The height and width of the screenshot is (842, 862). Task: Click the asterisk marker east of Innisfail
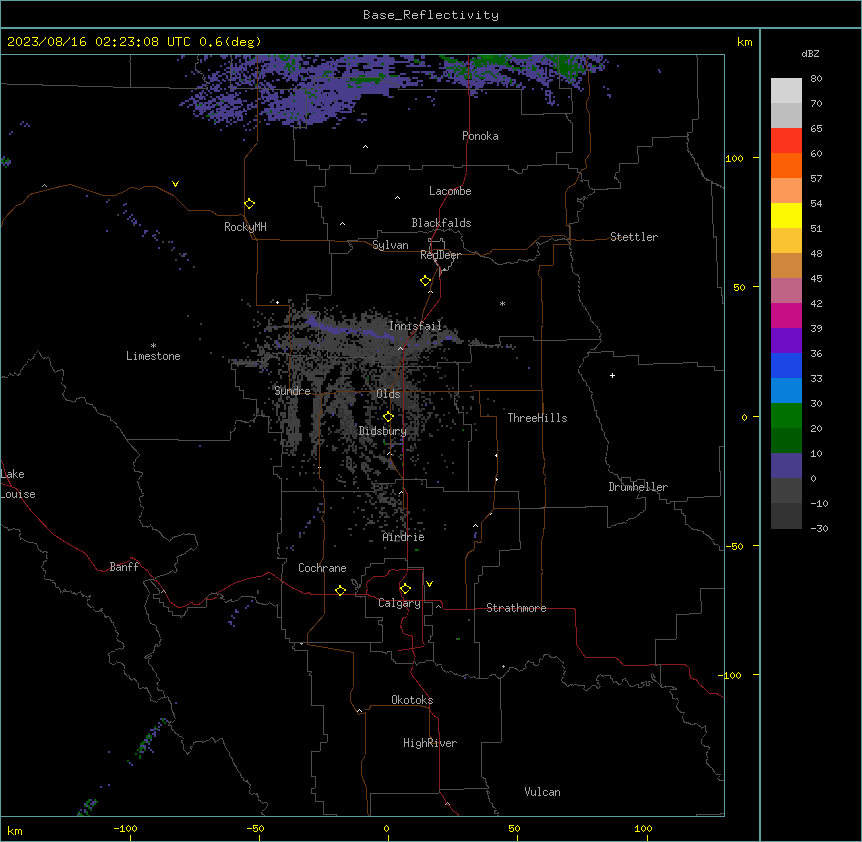click(x=502, y=304)
